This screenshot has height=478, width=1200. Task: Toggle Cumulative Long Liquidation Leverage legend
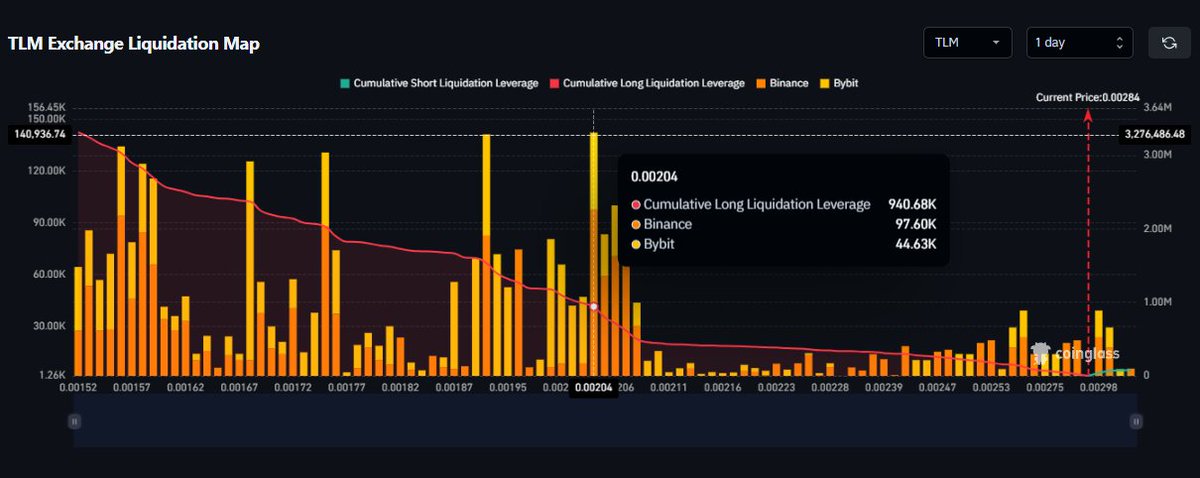coord(647,83)
